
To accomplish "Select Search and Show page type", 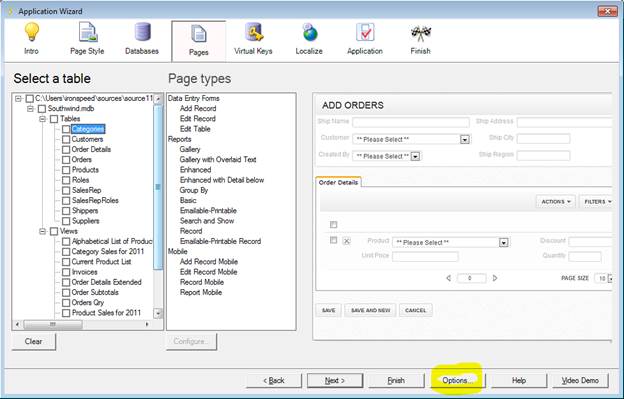I will (207, 221).
